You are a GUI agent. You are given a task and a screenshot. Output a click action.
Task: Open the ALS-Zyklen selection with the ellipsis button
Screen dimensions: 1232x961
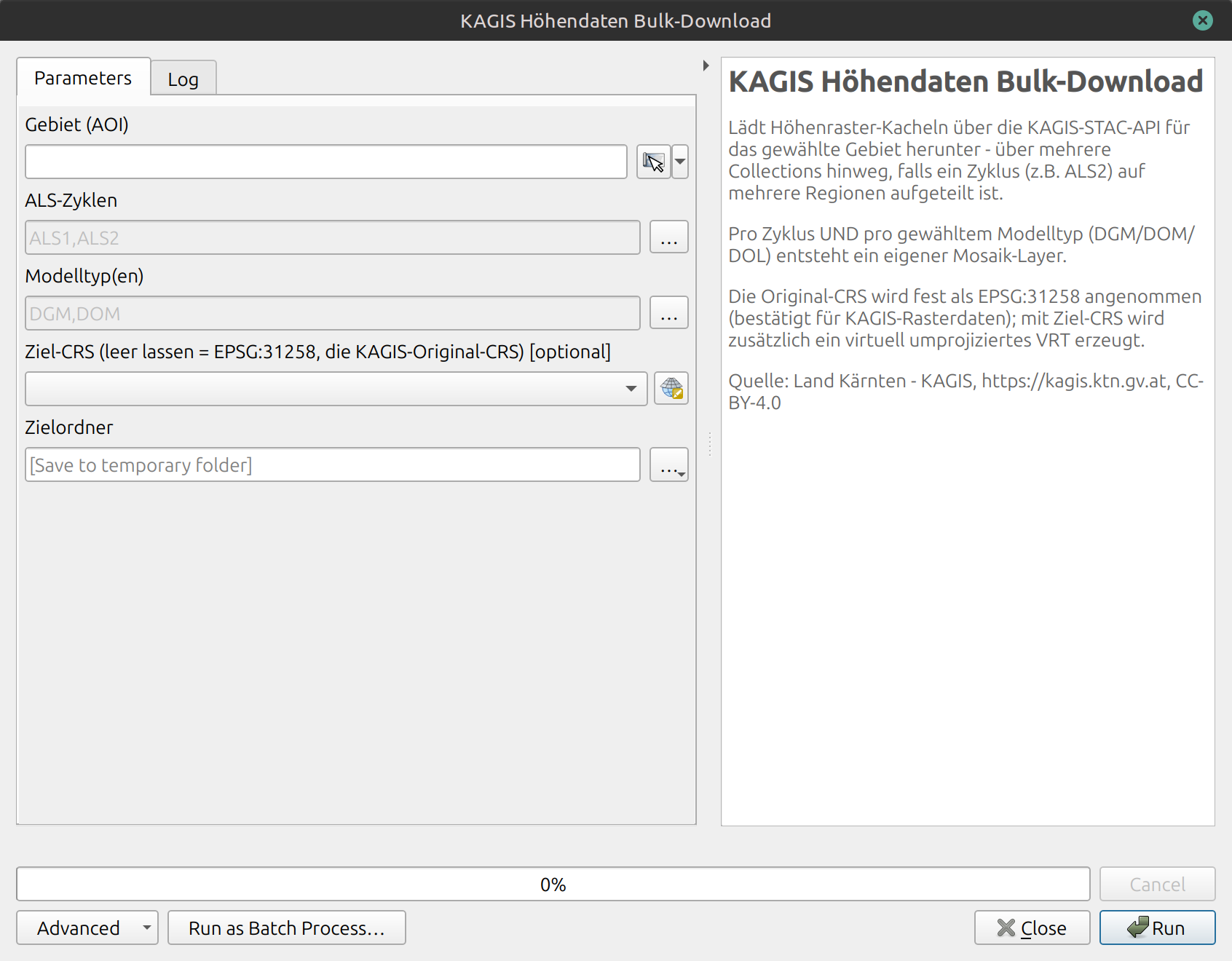[669, 237]
